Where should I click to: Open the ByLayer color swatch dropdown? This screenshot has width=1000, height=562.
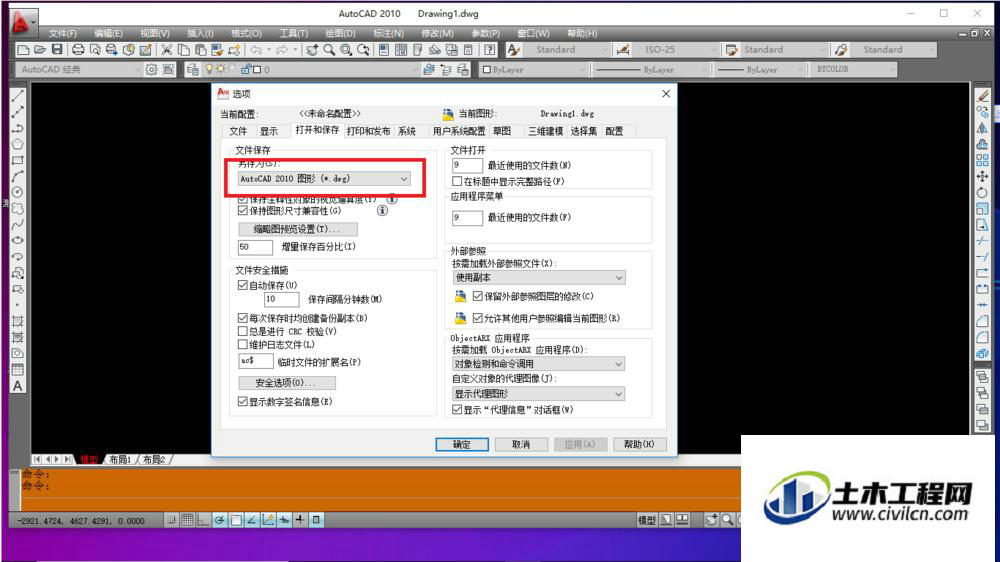pyautogui.click(x=533, y=70)
